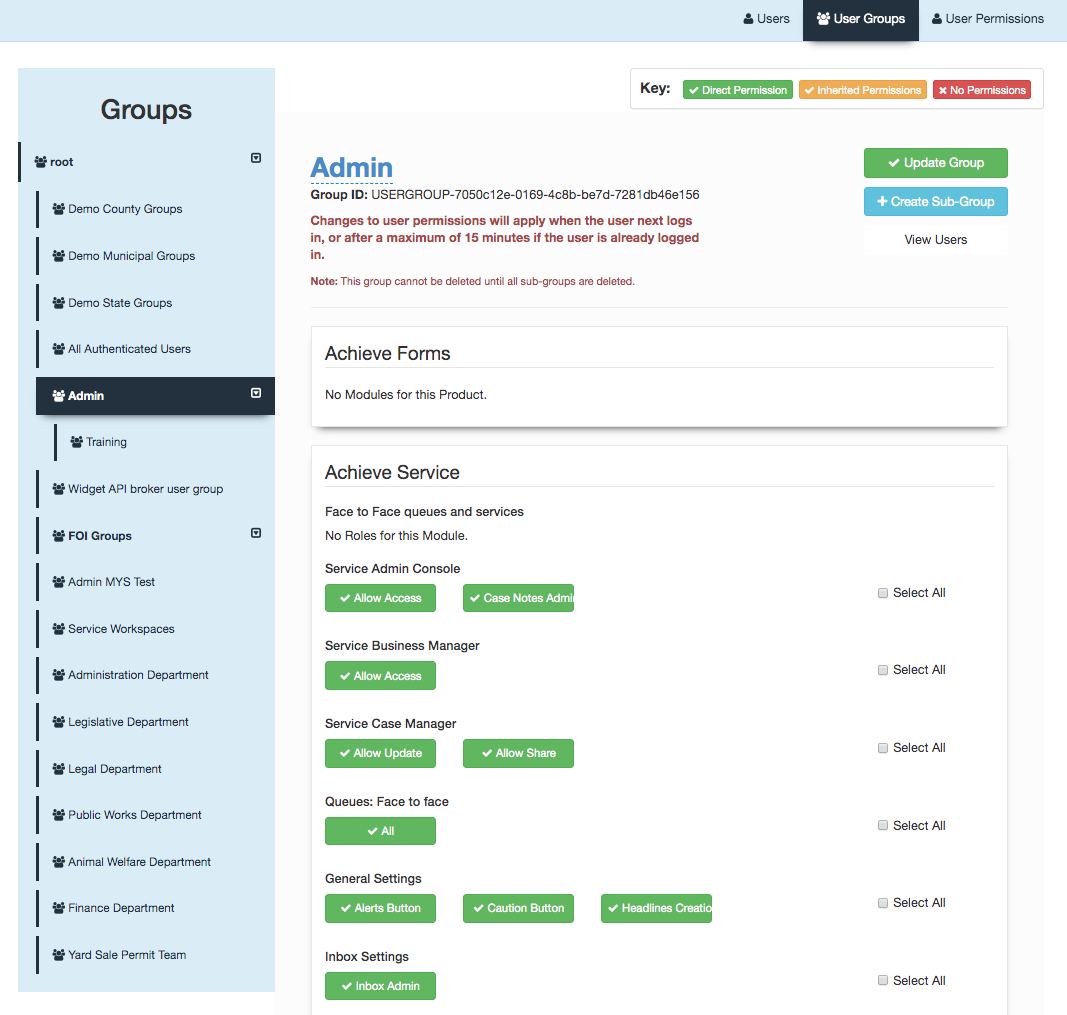Open the Users tab

click(766, 18)
